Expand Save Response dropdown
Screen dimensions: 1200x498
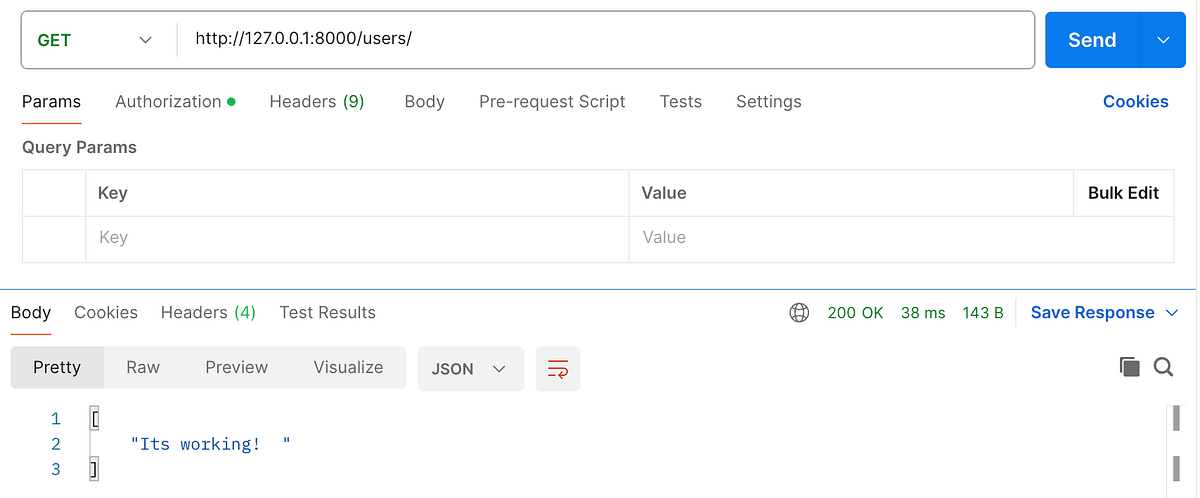pyautogui.click(x=1173, y=313)
